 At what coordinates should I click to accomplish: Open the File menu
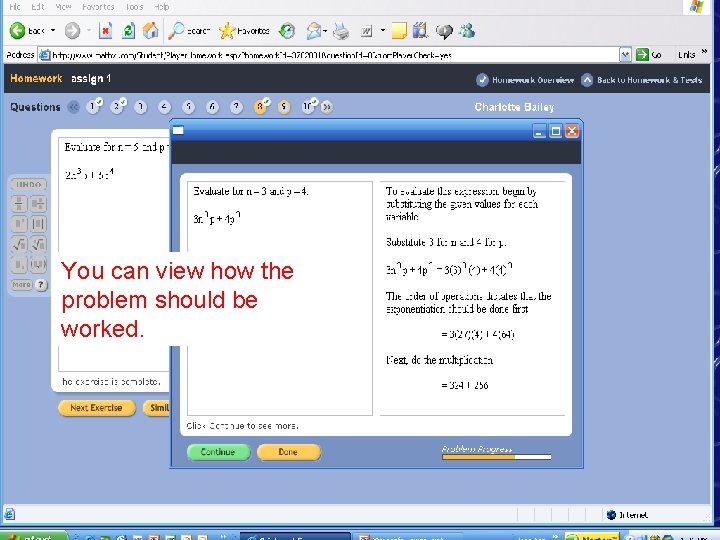pos(15,6)
